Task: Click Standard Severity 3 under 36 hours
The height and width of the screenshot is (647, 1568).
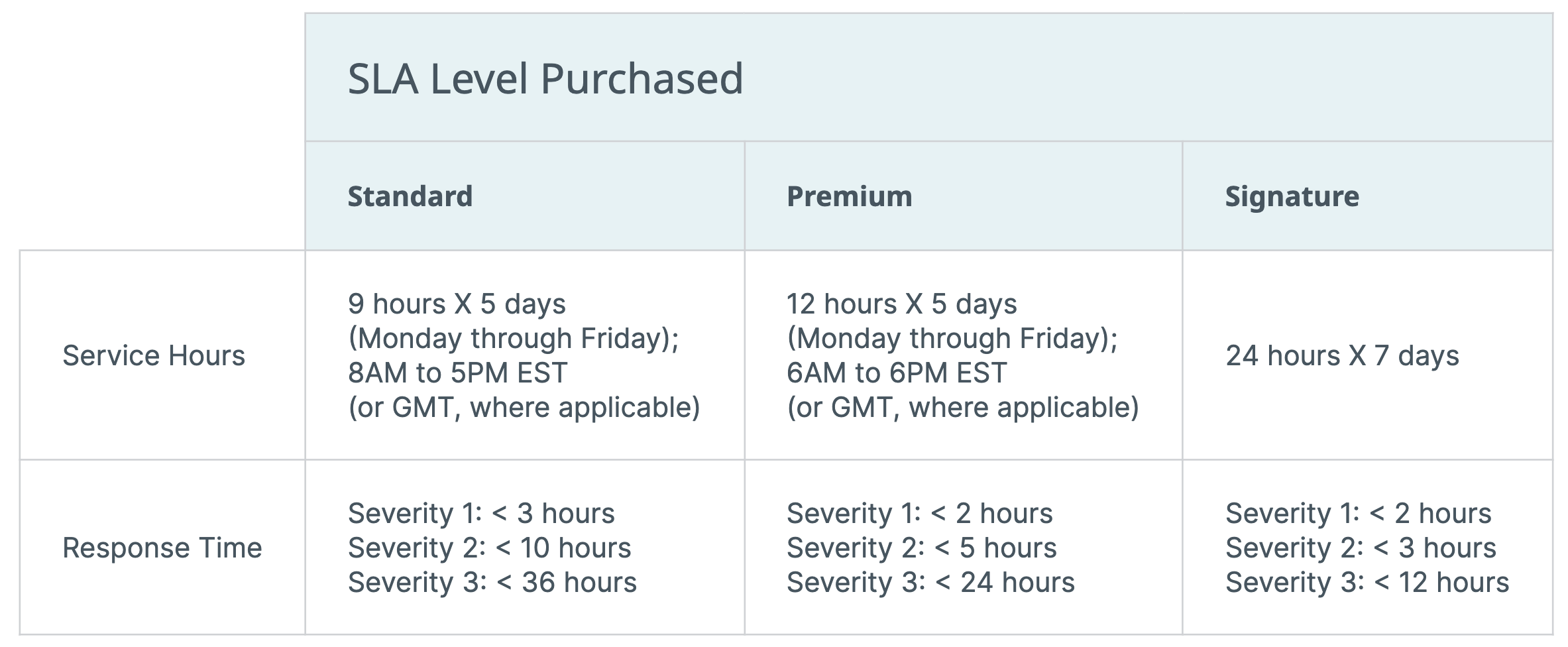Action: (492, 582)
